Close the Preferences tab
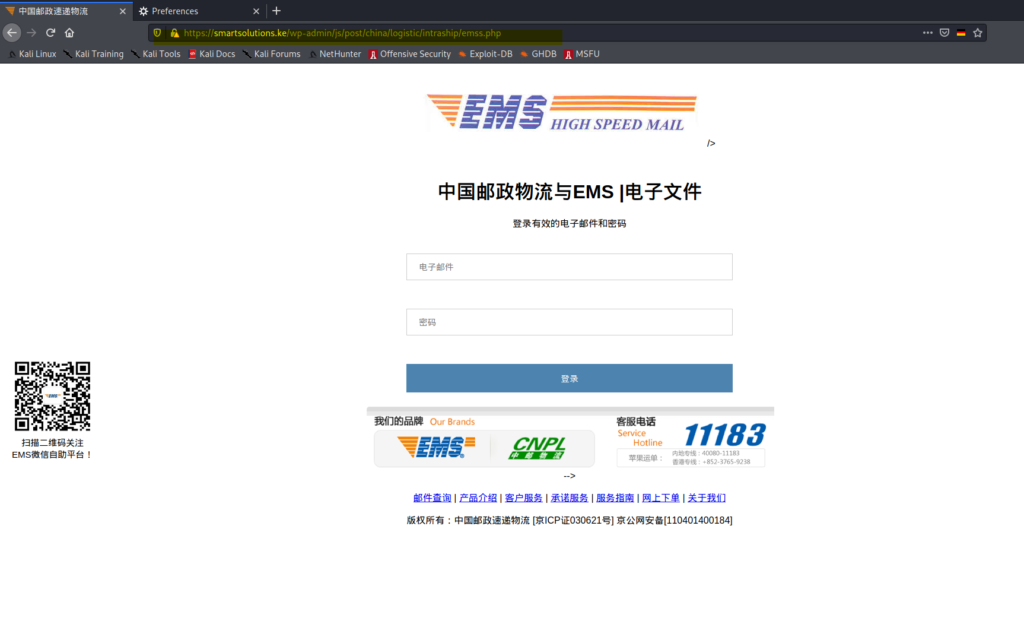The image size is (1024, 640). (256, 11)
